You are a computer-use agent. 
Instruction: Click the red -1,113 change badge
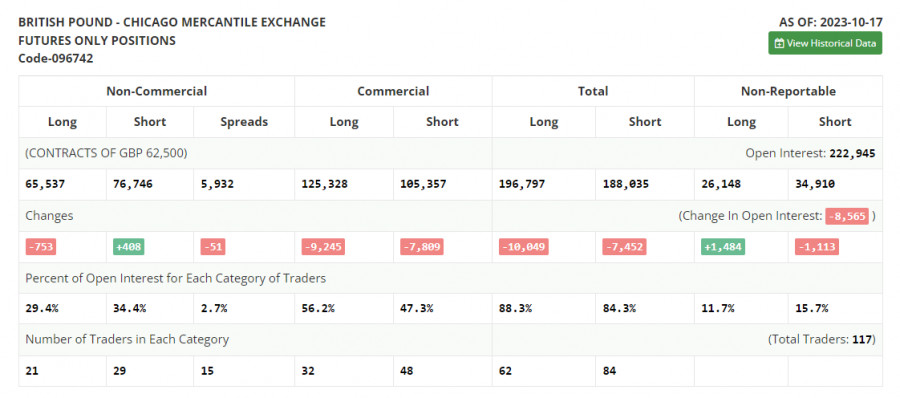pyautogui.click(x=817, y=247)
